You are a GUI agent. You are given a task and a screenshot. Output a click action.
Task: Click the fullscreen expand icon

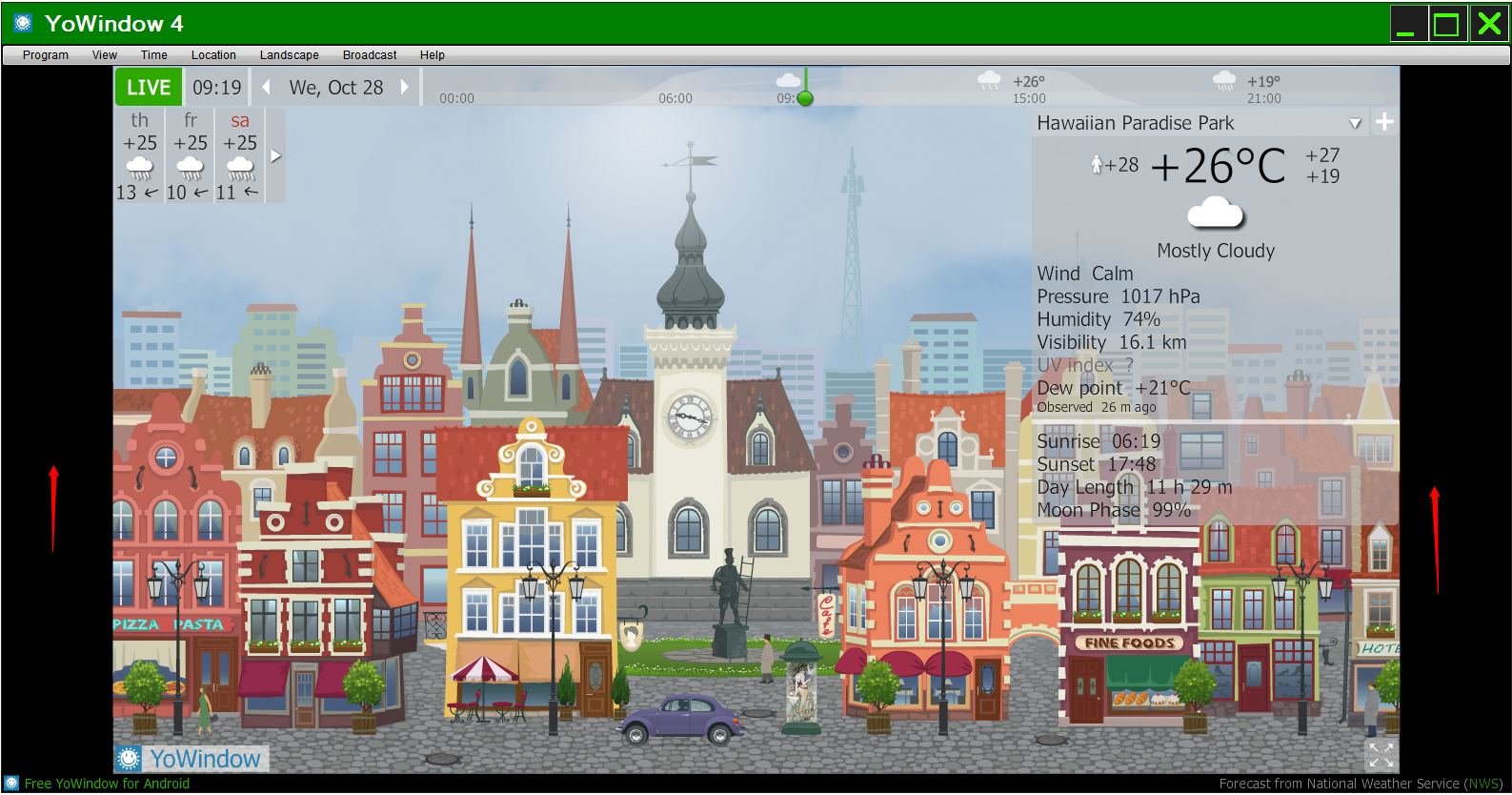(1381, 755)
